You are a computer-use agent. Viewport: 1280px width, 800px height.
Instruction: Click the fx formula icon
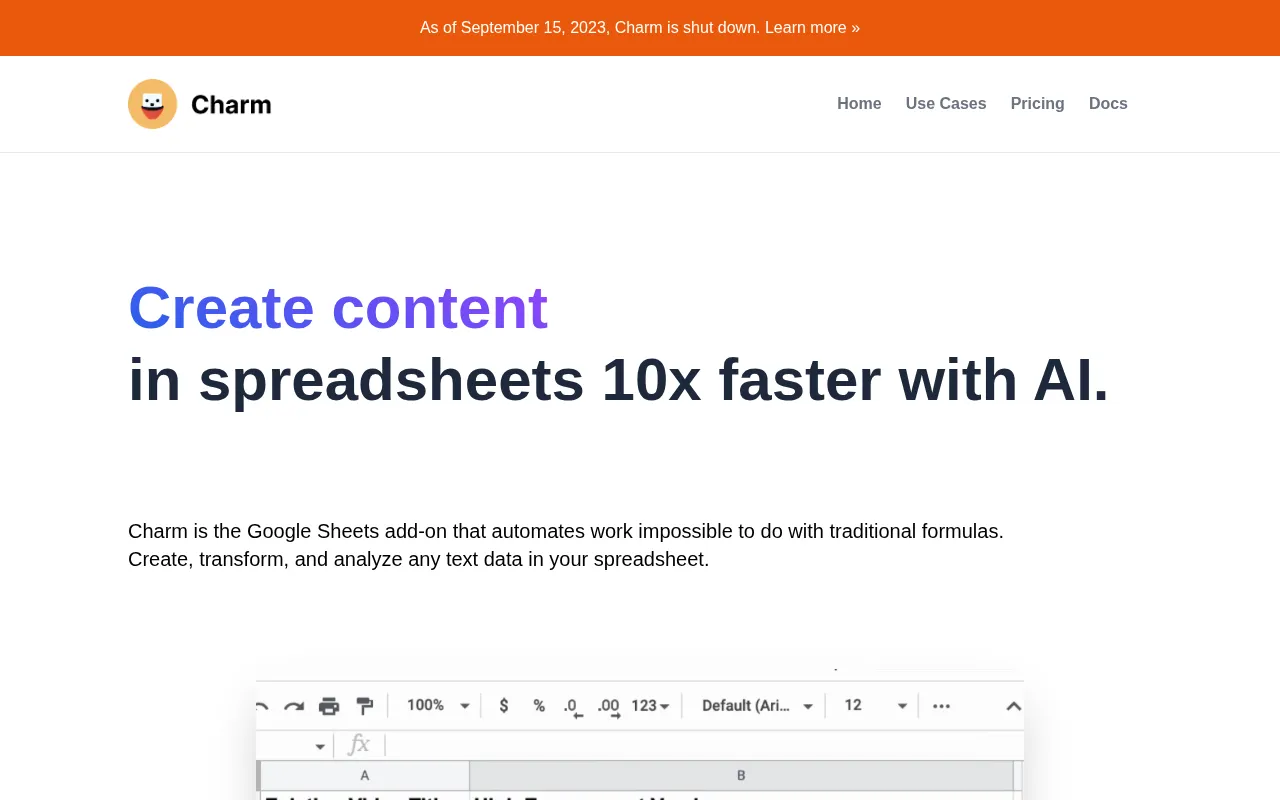[x=358, y=745]
